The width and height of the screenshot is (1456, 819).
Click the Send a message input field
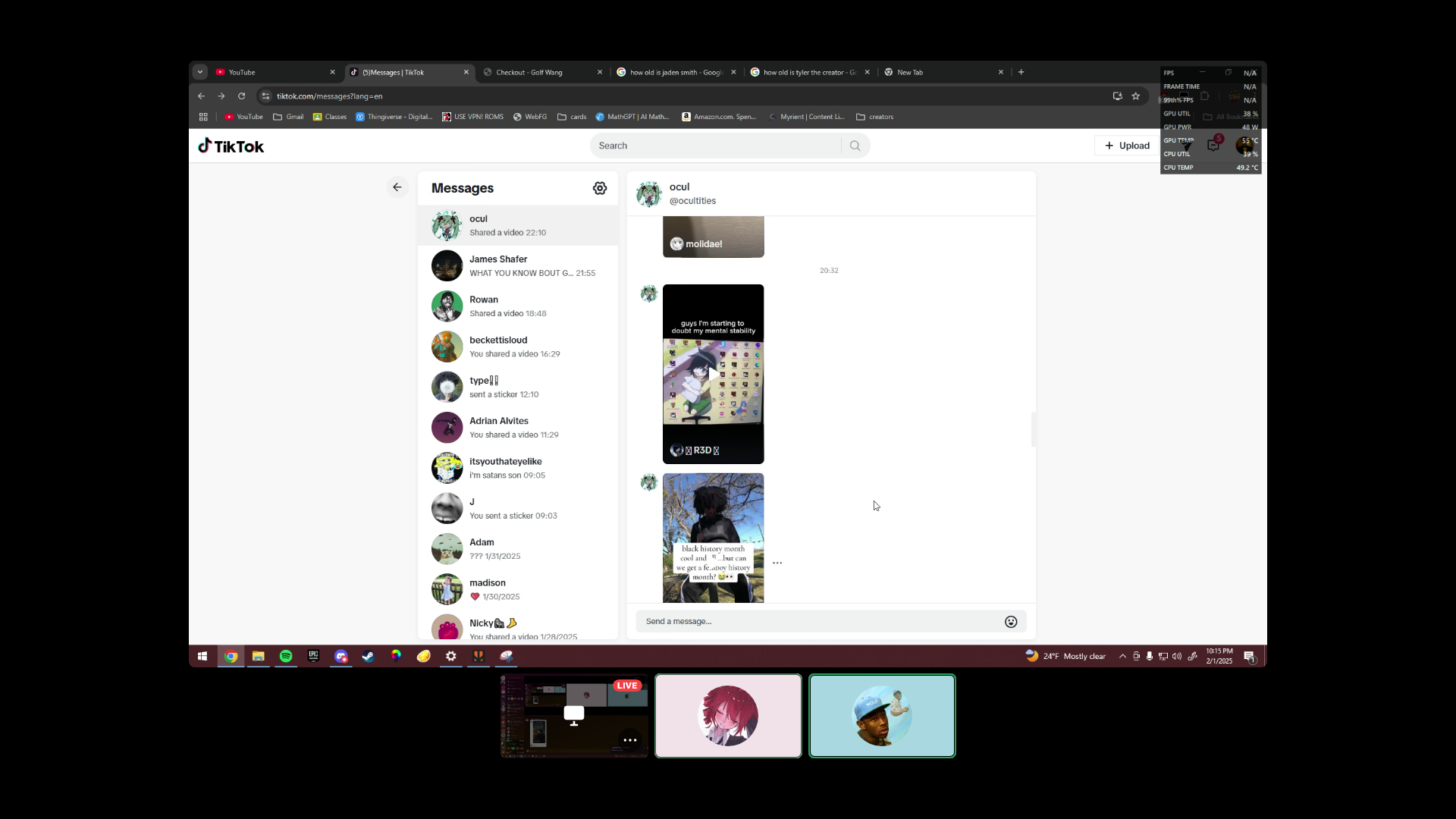pyautogui.click(x=819, y=622)
